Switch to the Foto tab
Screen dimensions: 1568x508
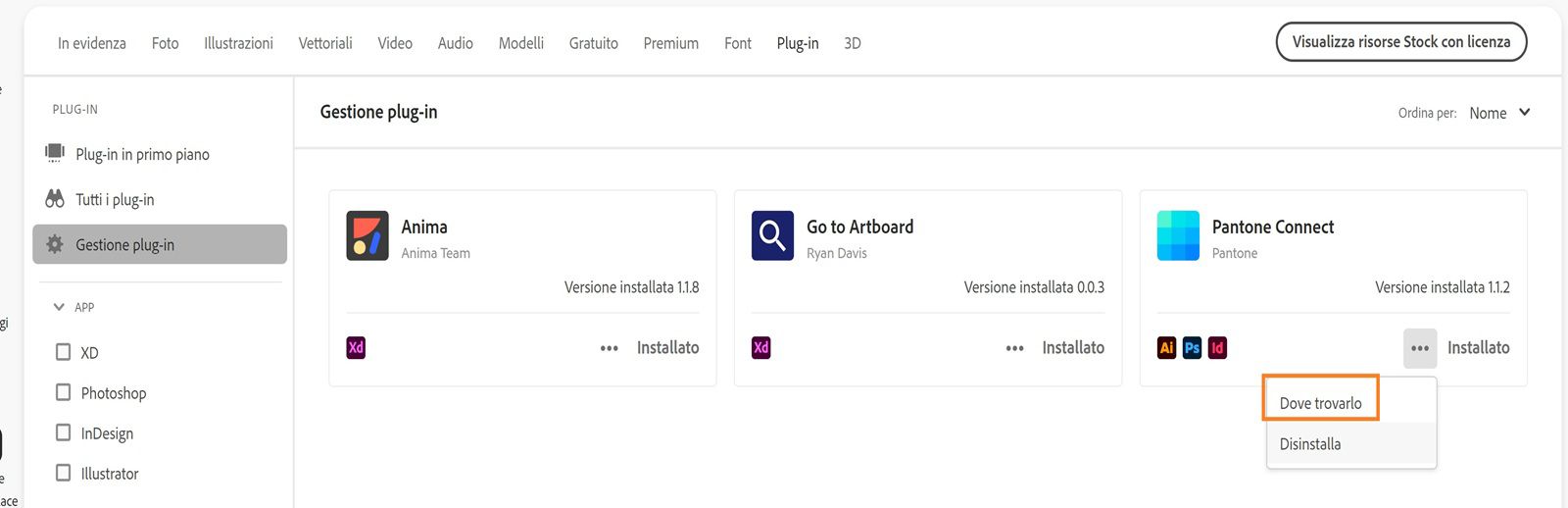click(x=165, y=43)
